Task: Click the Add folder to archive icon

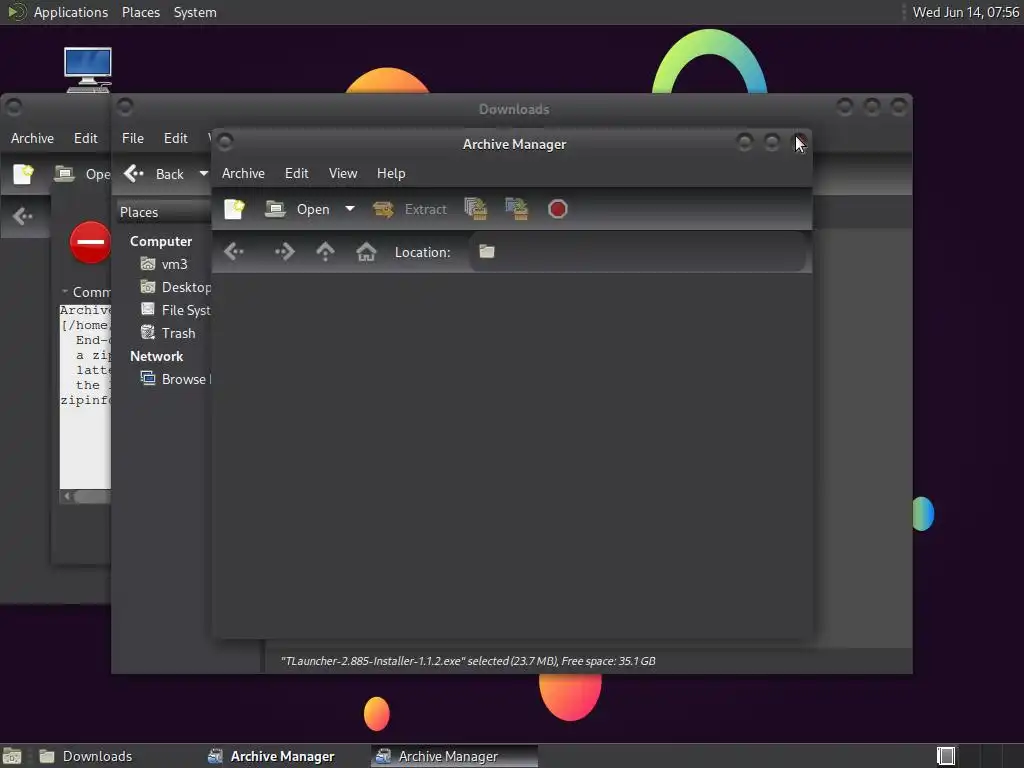Action: pos(517,209)
